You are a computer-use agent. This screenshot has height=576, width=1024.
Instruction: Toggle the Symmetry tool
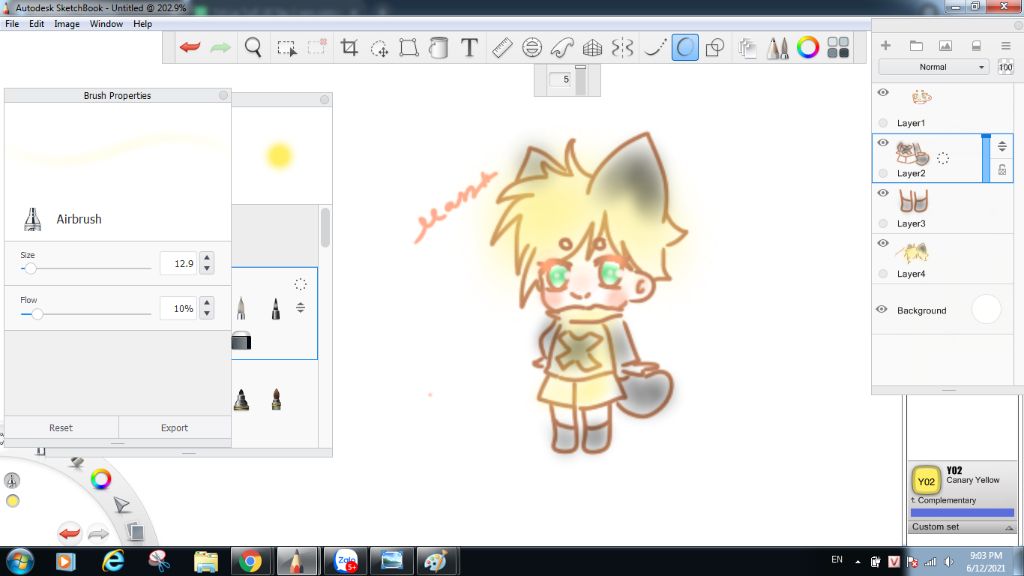622,47
